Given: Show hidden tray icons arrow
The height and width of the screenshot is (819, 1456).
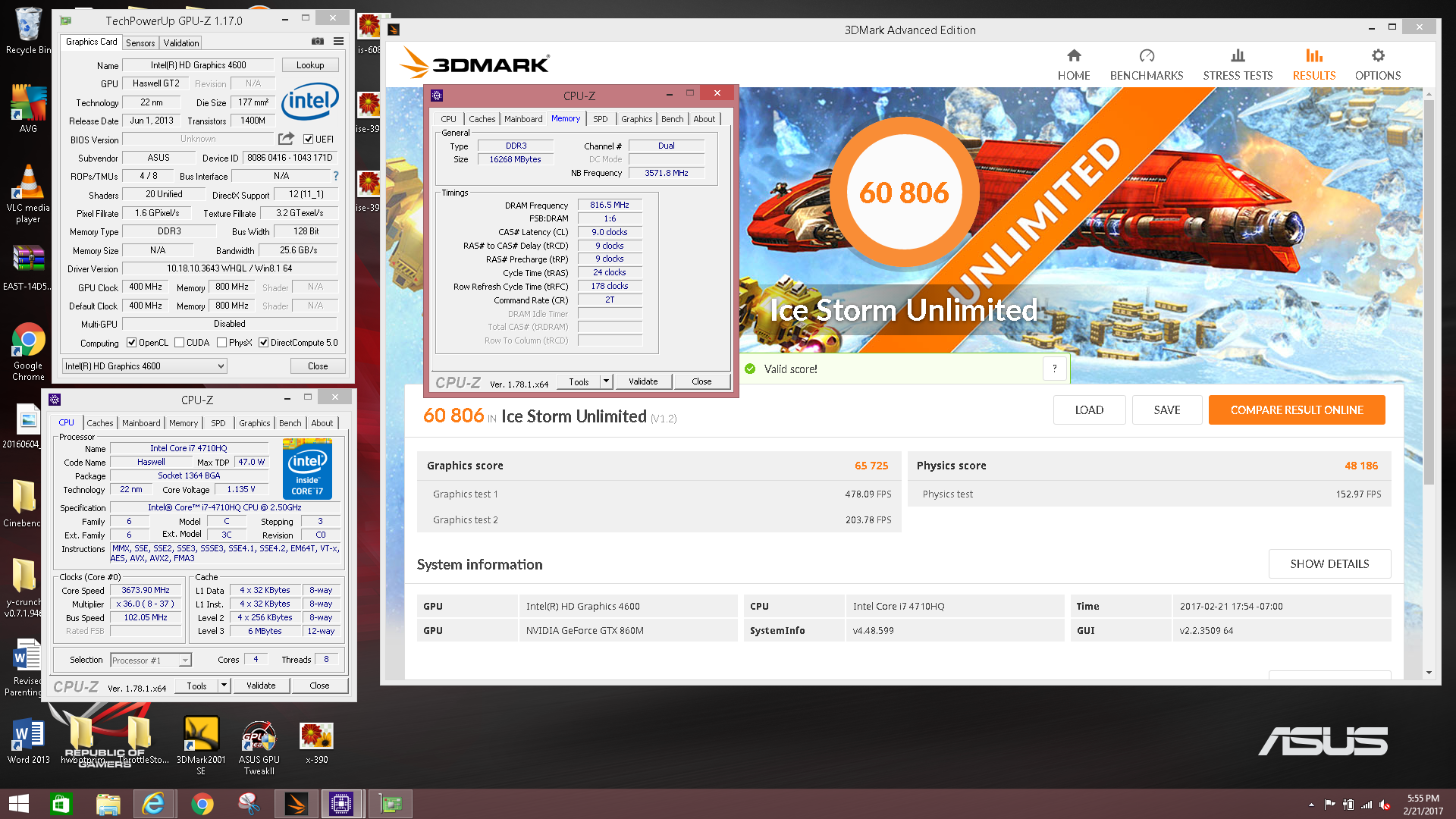Looking at the screenshot, I should 1311,805.
